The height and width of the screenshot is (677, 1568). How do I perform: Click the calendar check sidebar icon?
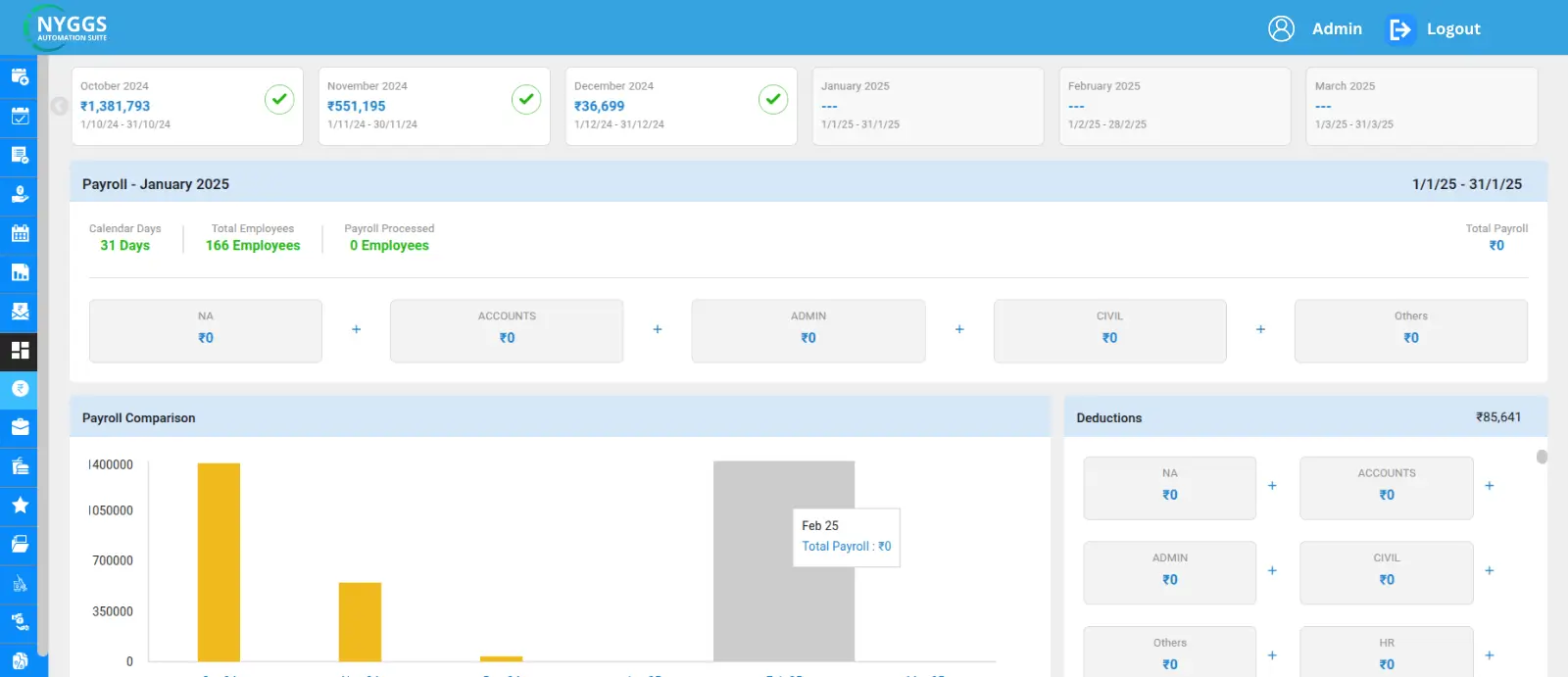click(x=20, y=117)
